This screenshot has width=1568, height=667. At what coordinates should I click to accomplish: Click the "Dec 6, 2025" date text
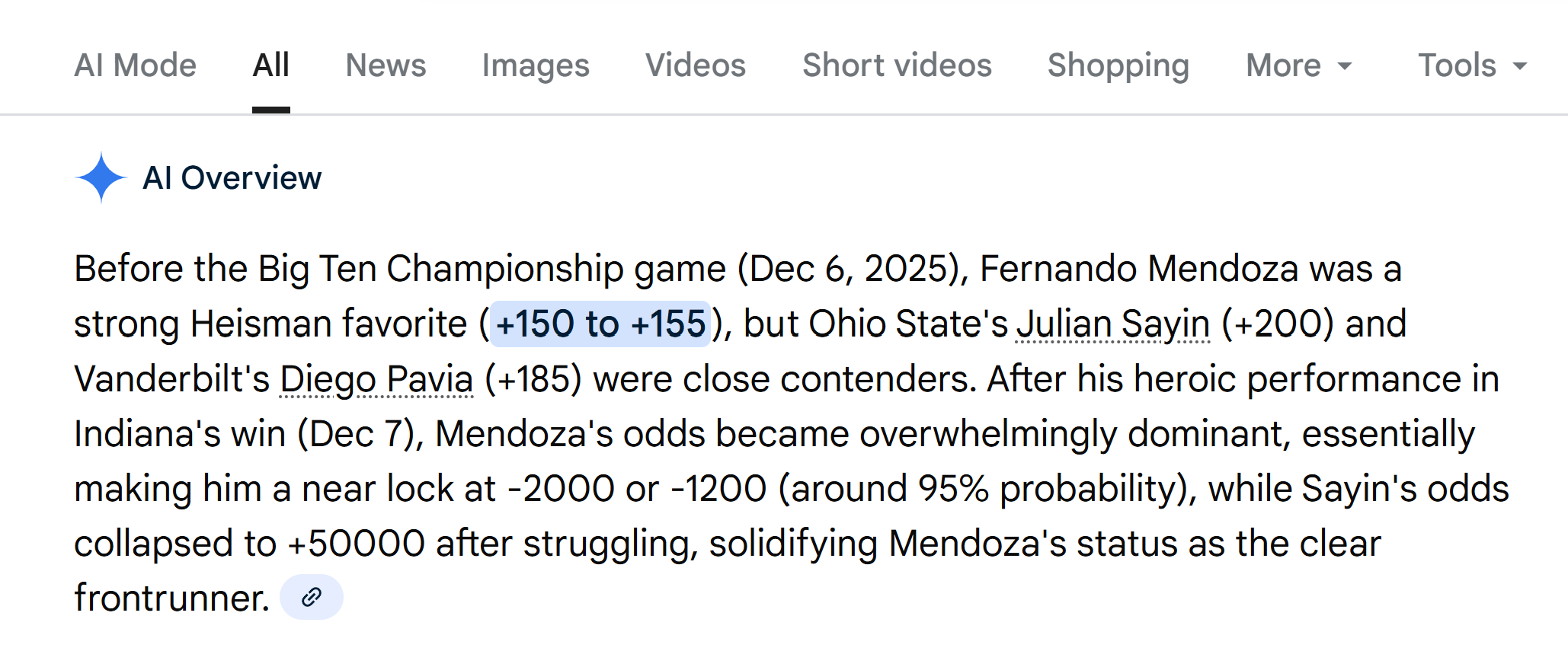coord(853,270)
